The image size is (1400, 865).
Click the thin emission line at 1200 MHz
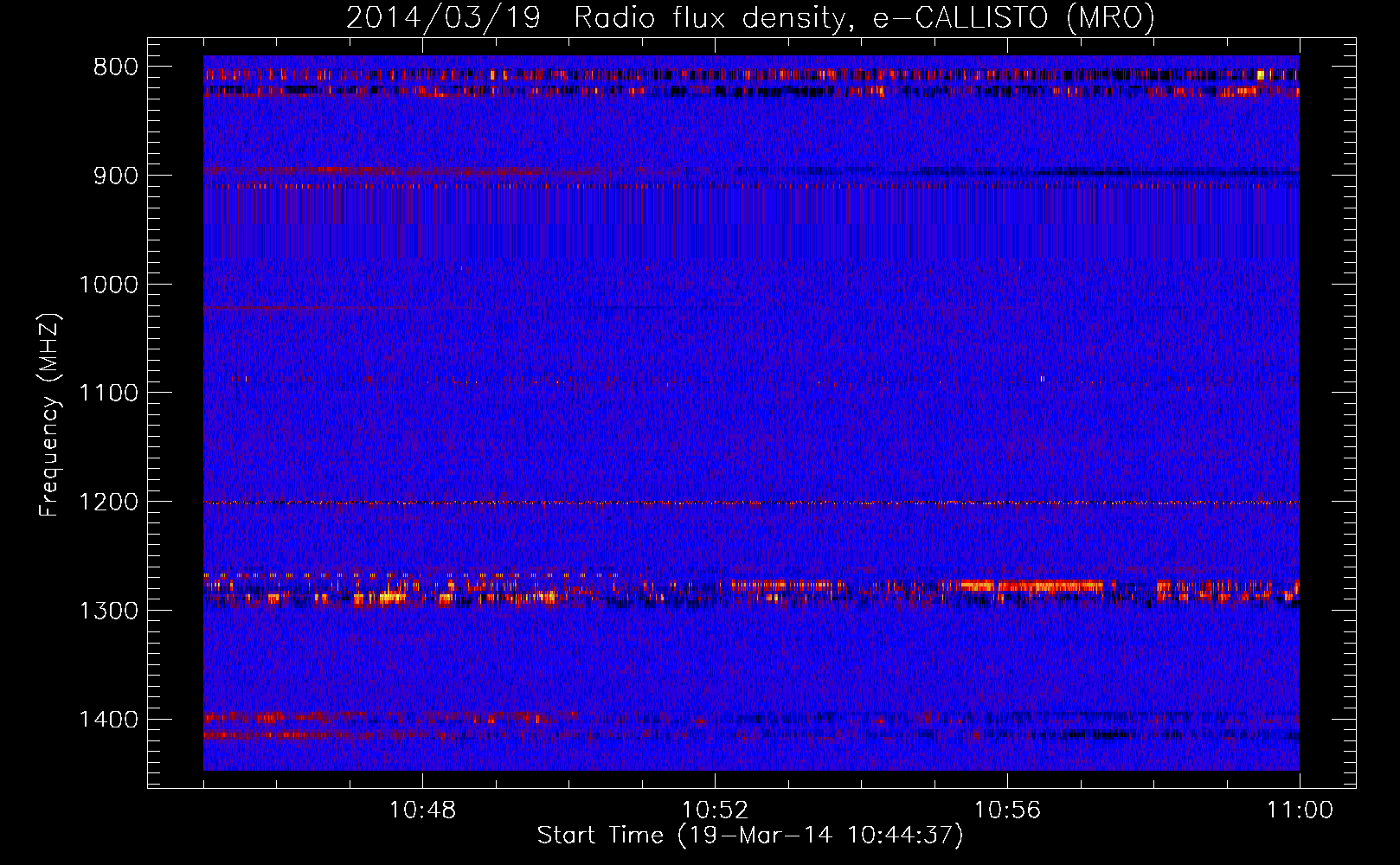pyautogui.click(x=751, y=503)
